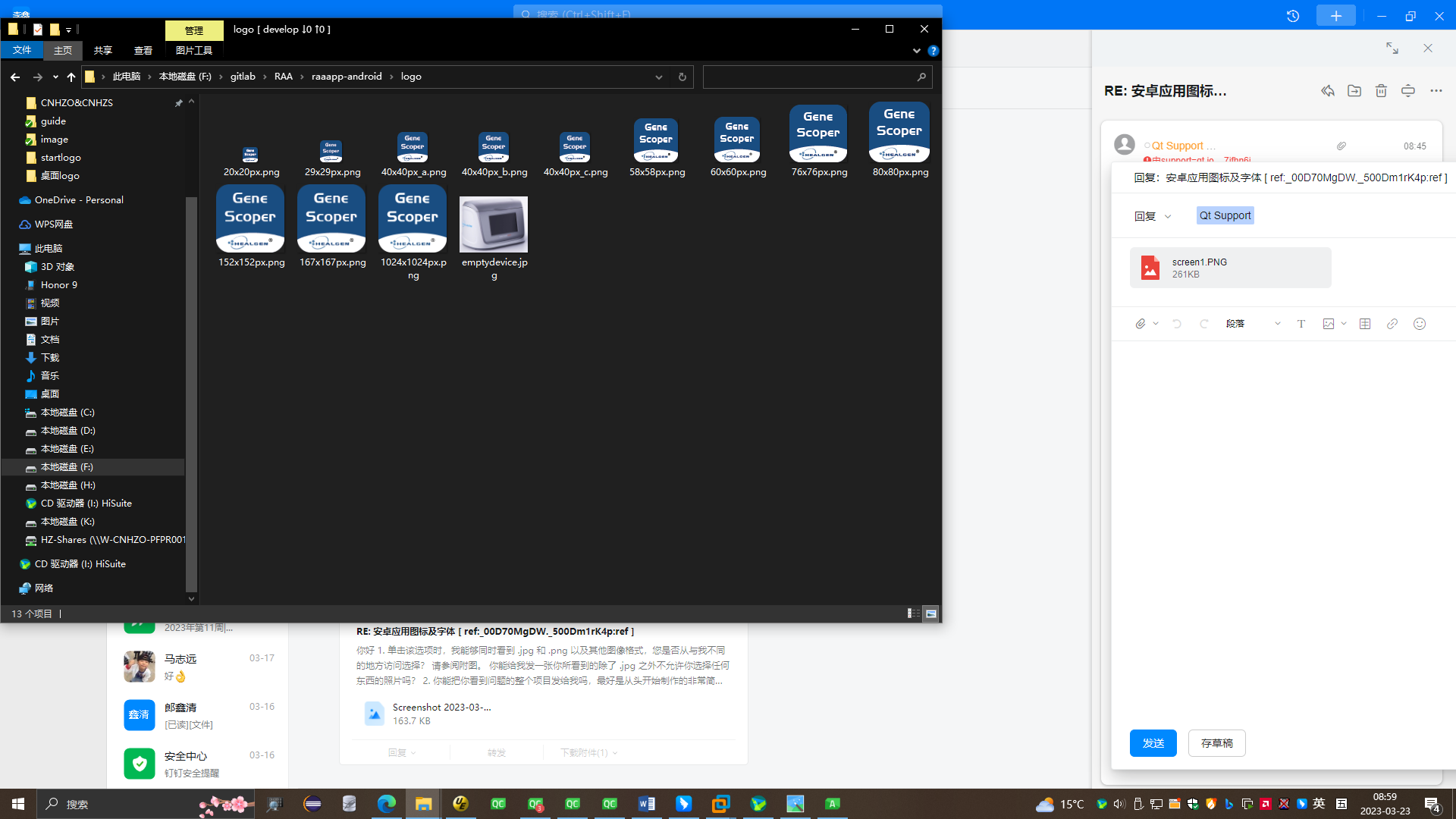Click the insert link icon in compose toolbar
Screen dimensions: 1456x819
click(1392, 324)
